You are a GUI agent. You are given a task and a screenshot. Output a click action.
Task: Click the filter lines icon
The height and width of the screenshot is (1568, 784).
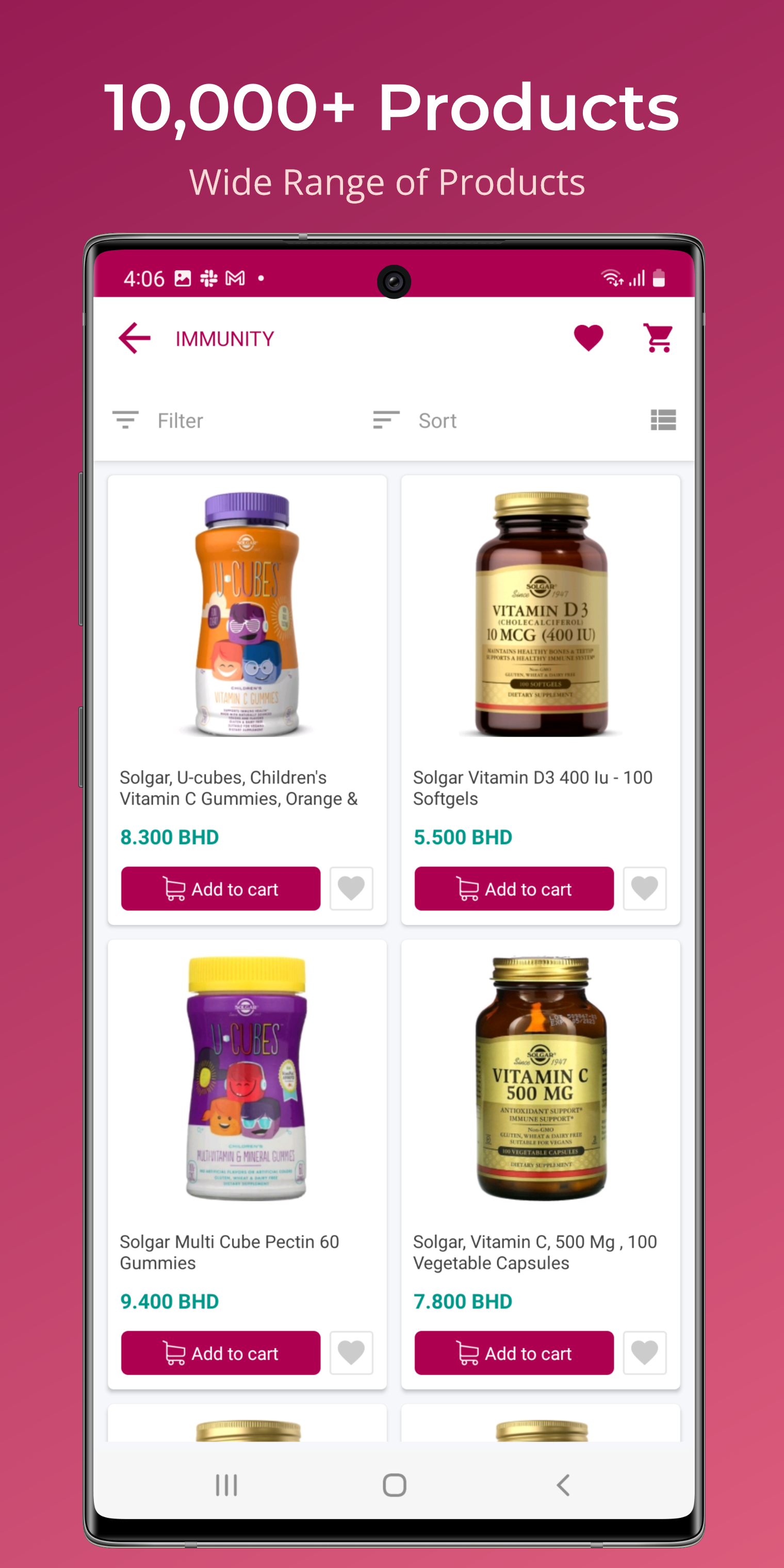(x=125, y=420)
